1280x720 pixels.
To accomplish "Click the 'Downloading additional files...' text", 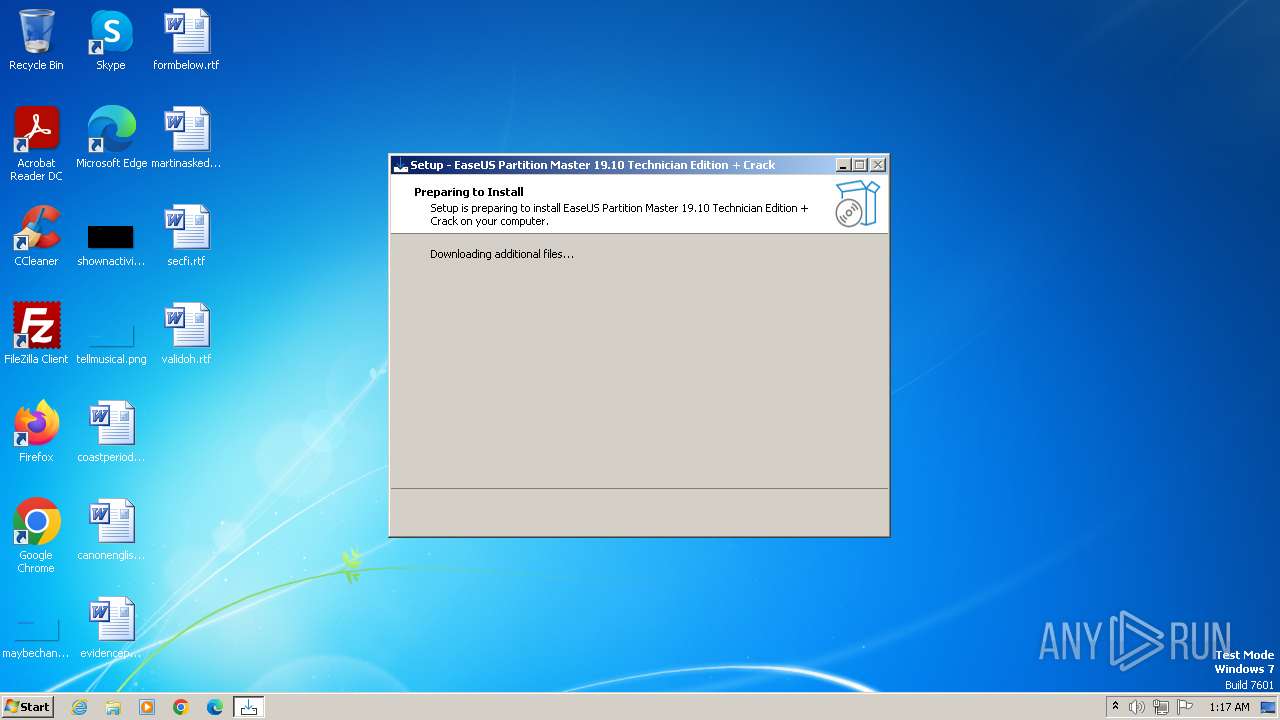I will (x=502, y=254).
